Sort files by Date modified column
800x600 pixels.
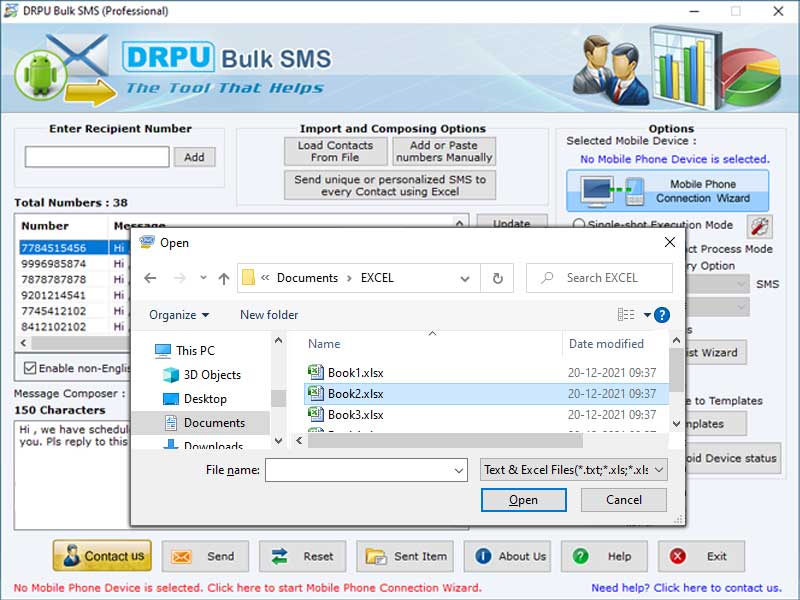pos(606,344)
